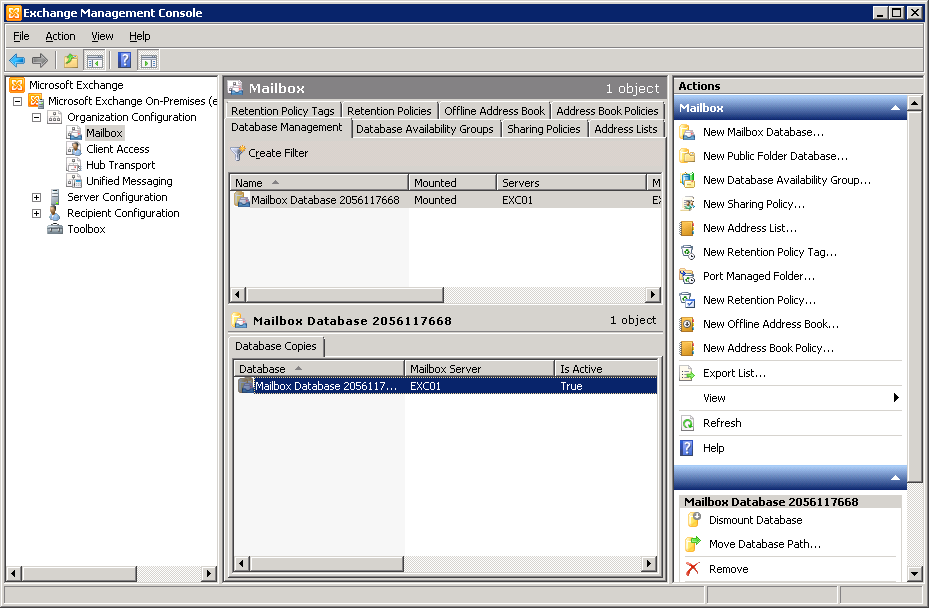Switch to the Retention Policy Tags tab
The image size is (929, 608).
pyautogui.click(x=283, y=111)
